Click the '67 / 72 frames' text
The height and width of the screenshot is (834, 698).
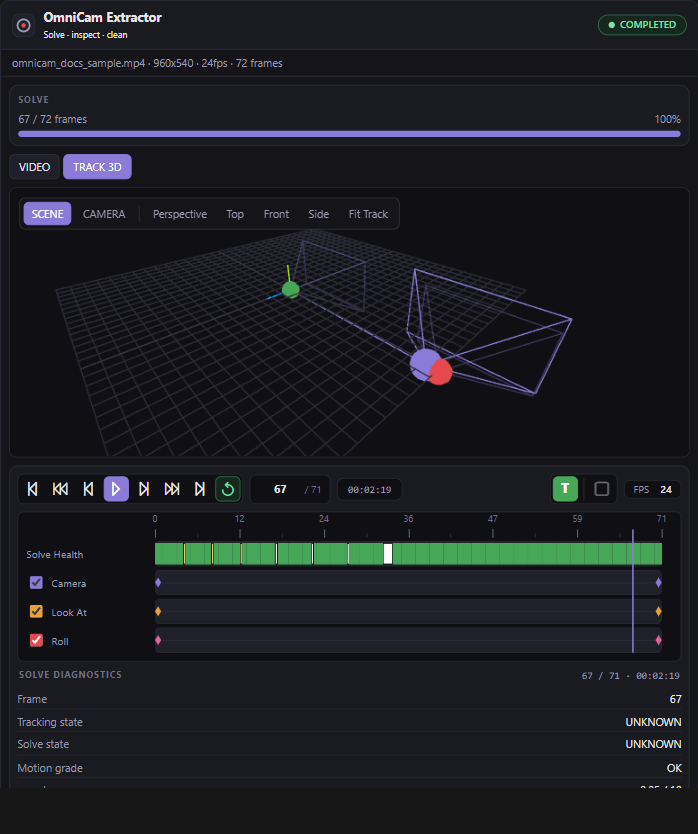tap(53, 119)
